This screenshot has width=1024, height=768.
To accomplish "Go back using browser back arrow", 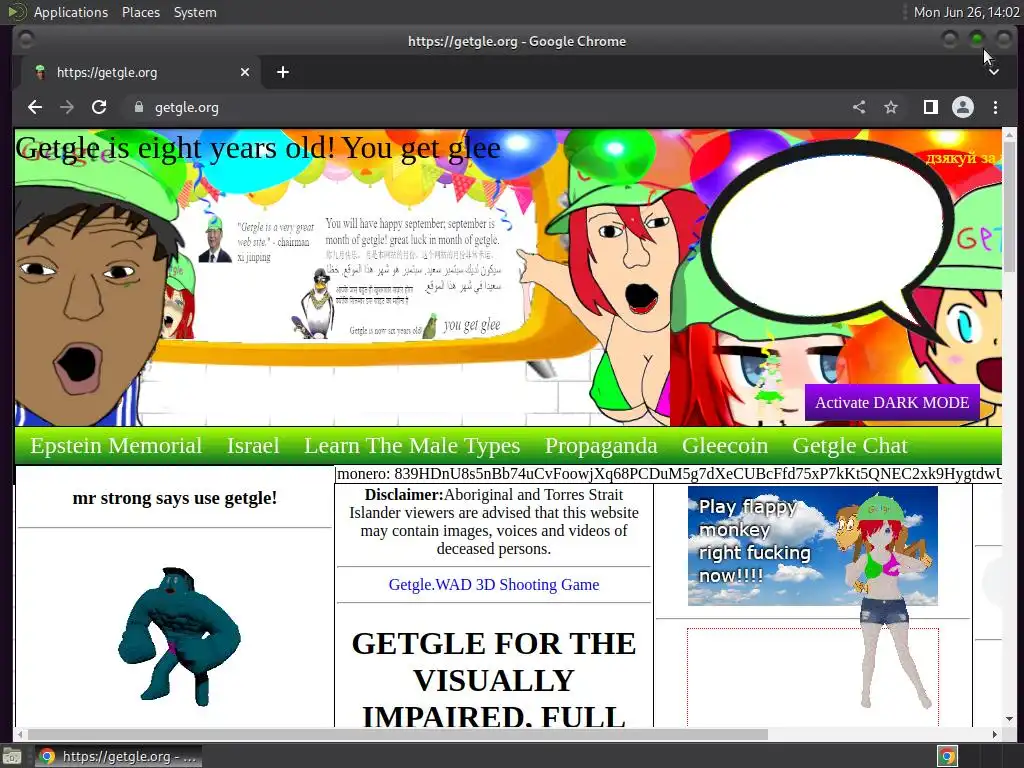I will tap(35, 107).
